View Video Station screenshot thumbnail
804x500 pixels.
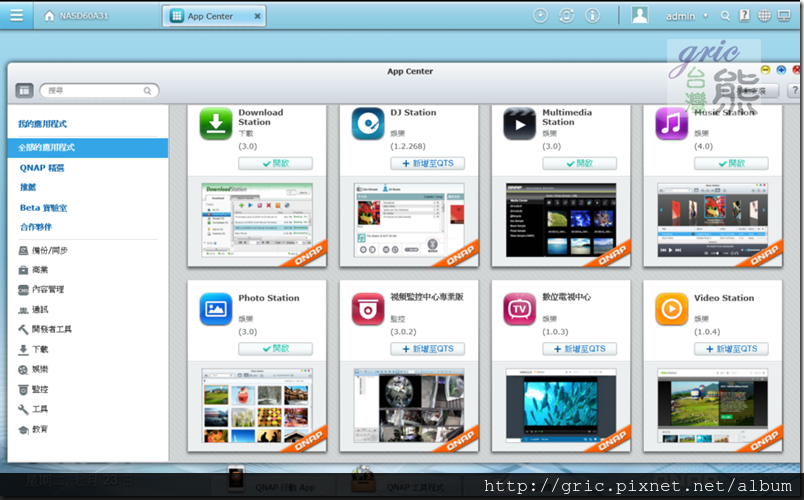pos(713,406)
